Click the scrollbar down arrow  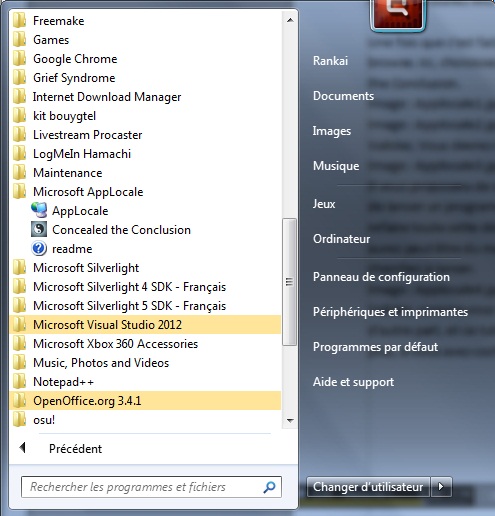[x=290, y=421]
